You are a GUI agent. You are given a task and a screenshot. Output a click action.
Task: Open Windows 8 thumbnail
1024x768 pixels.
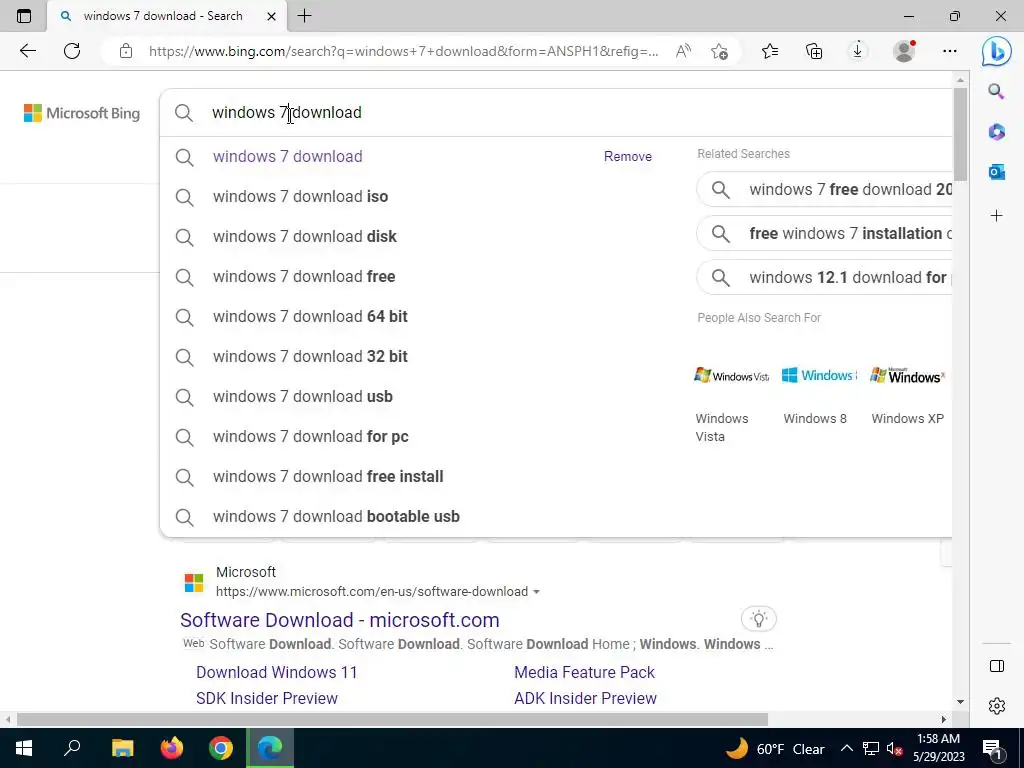[x=819, y=376]
